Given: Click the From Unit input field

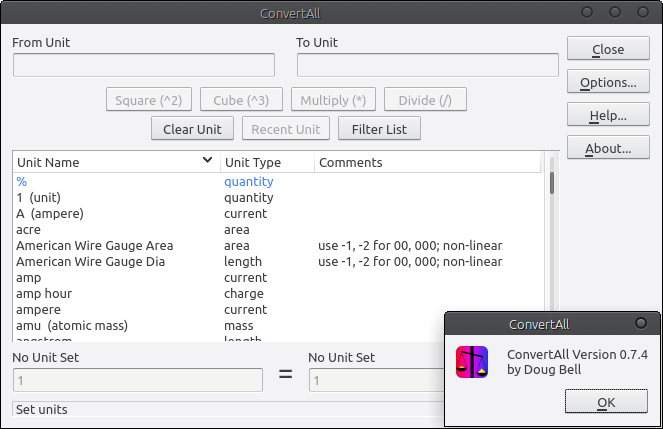Looking at the screenshot, I should (144, 65).
